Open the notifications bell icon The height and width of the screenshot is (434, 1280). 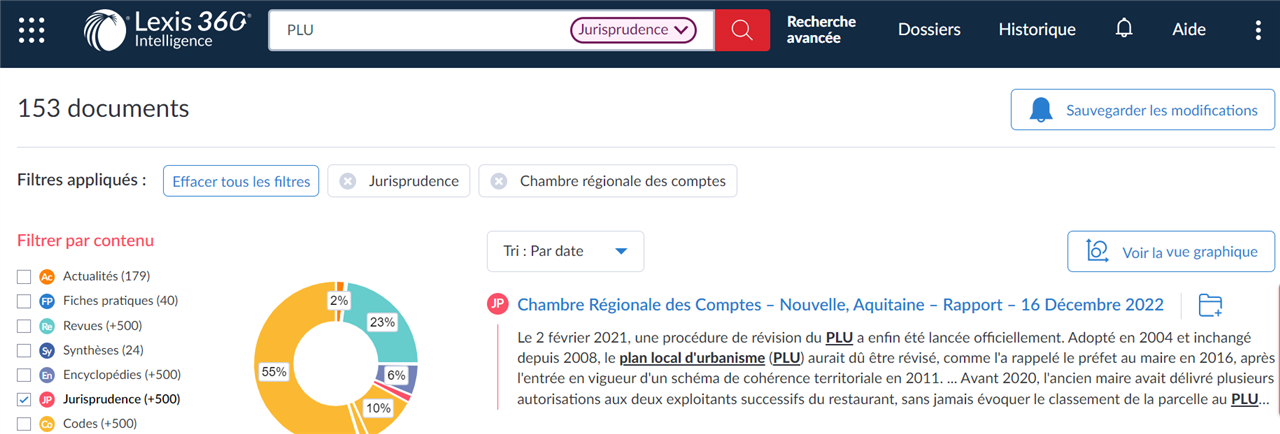pos(1124,29)
